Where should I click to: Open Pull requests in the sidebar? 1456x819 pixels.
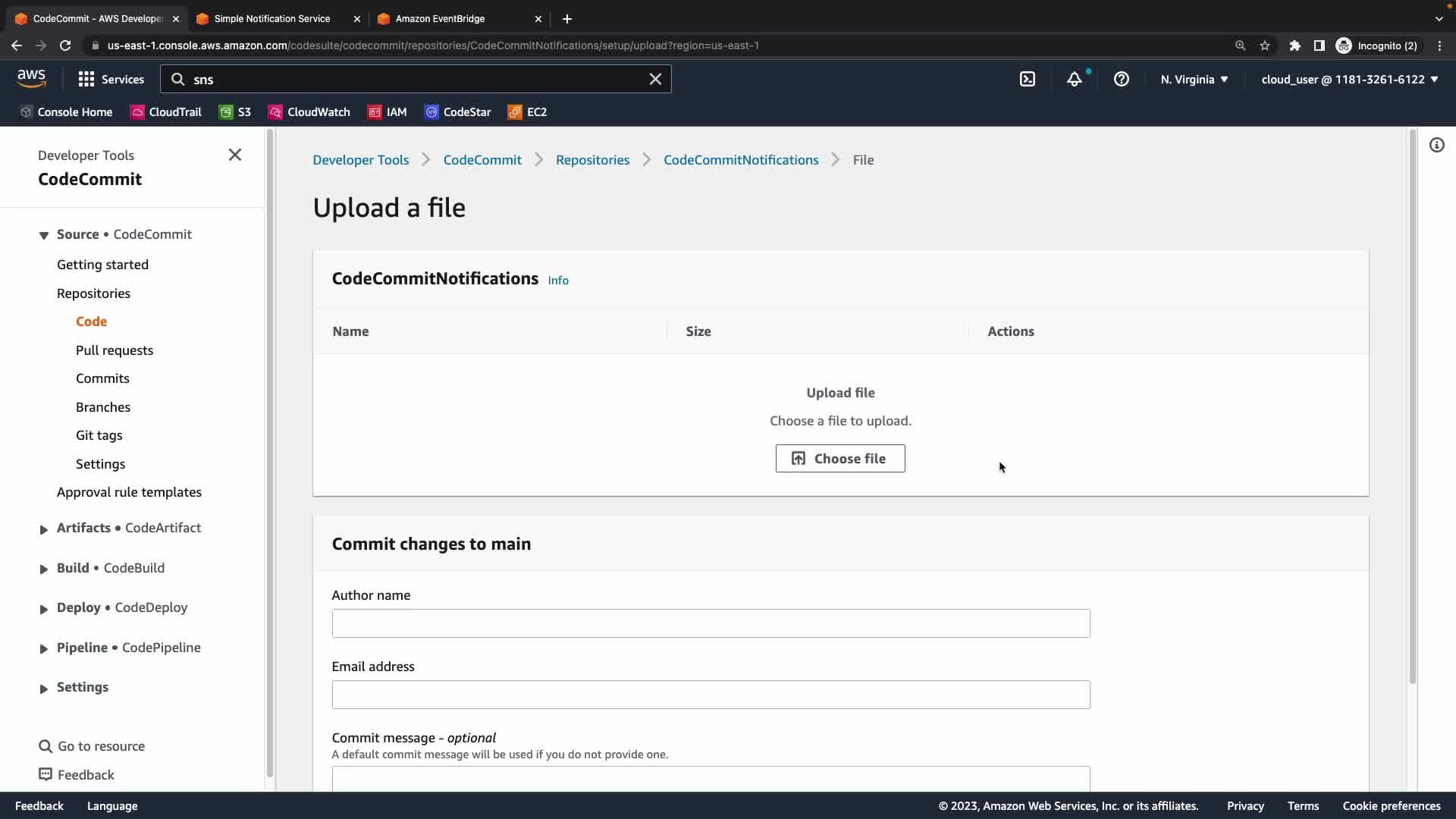coord(115,350)
